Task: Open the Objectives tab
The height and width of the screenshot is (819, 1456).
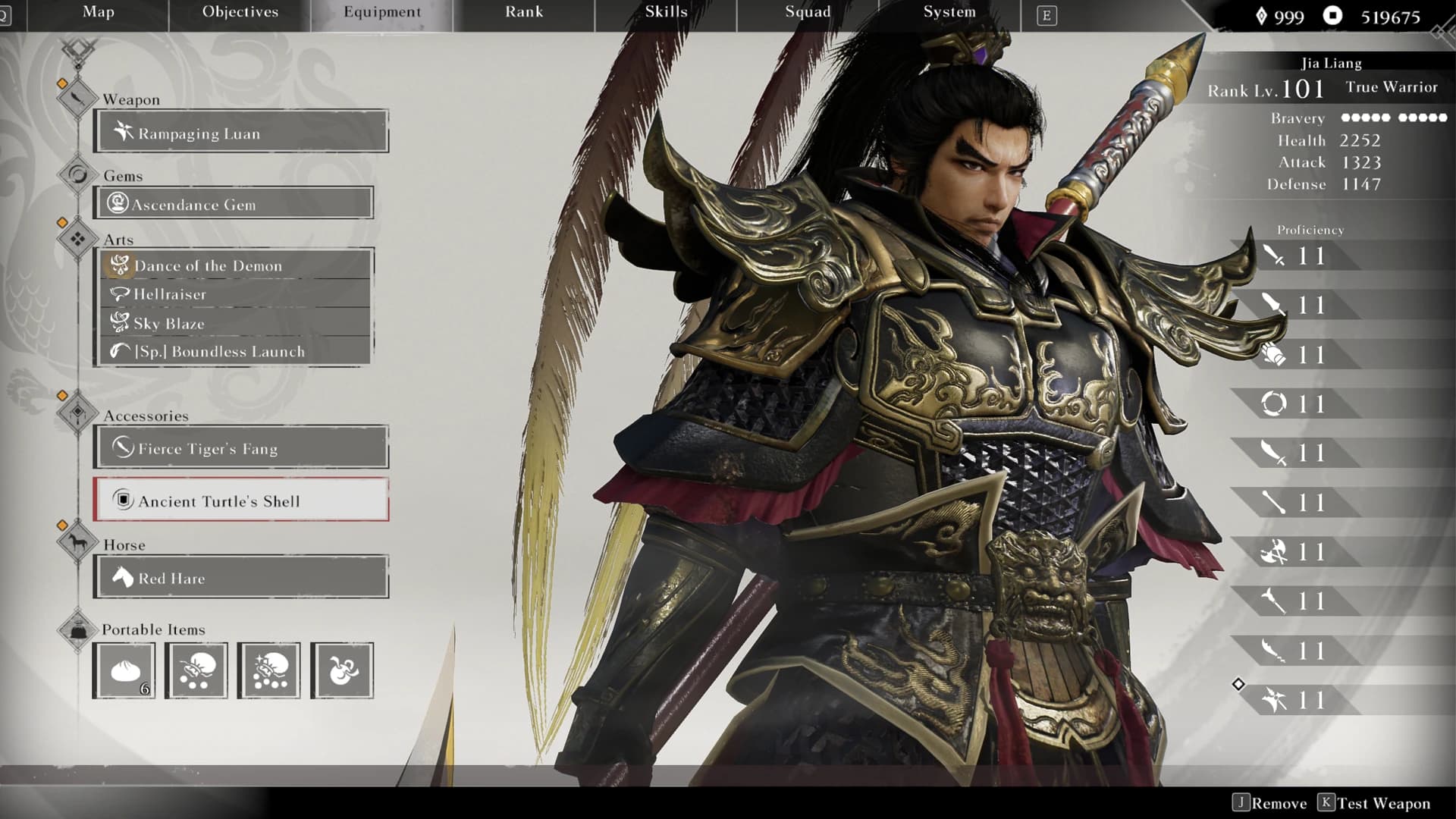Action: pyautogui.click(x=240, y=12)
